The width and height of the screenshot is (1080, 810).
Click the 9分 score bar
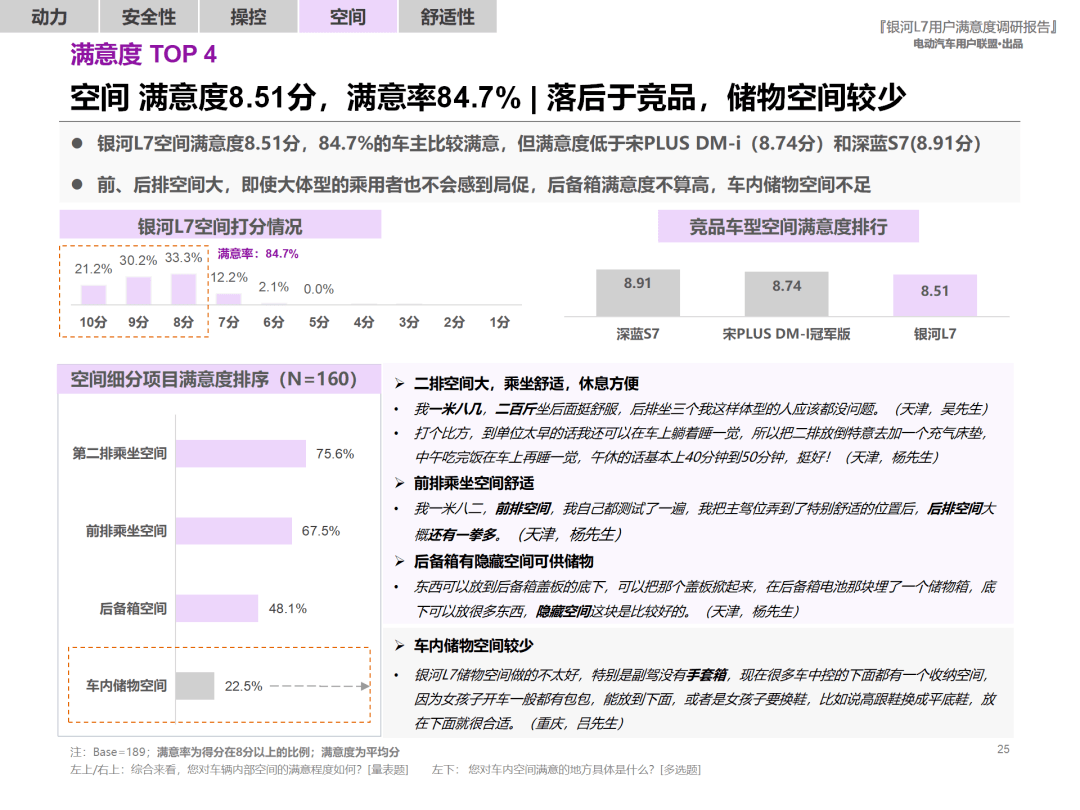[x=138, y=291]
